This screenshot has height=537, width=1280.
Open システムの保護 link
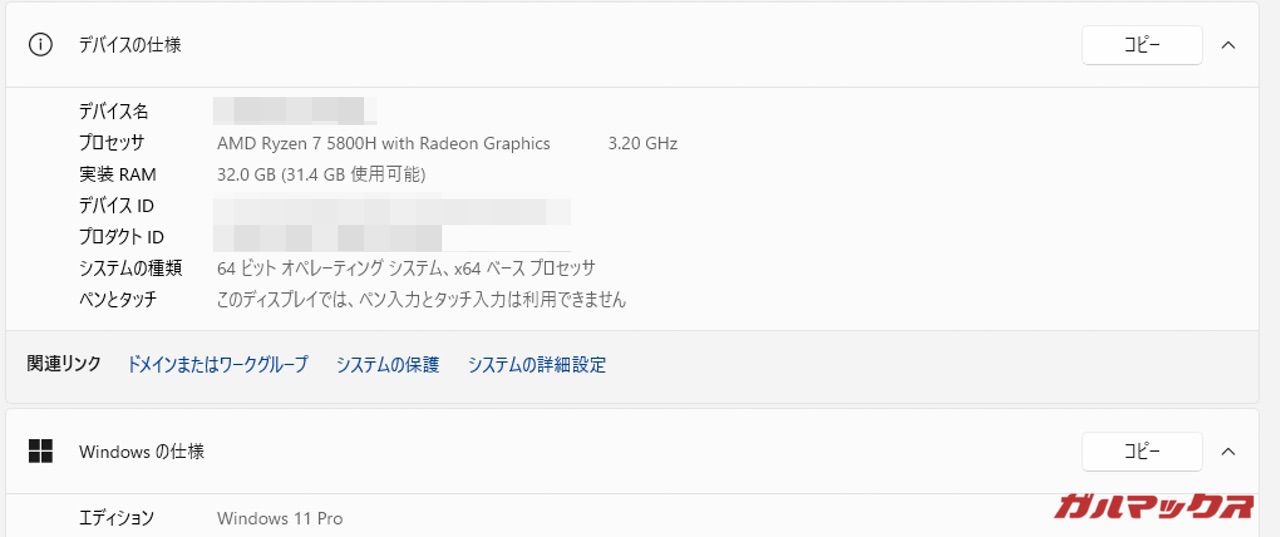(387, 365)
